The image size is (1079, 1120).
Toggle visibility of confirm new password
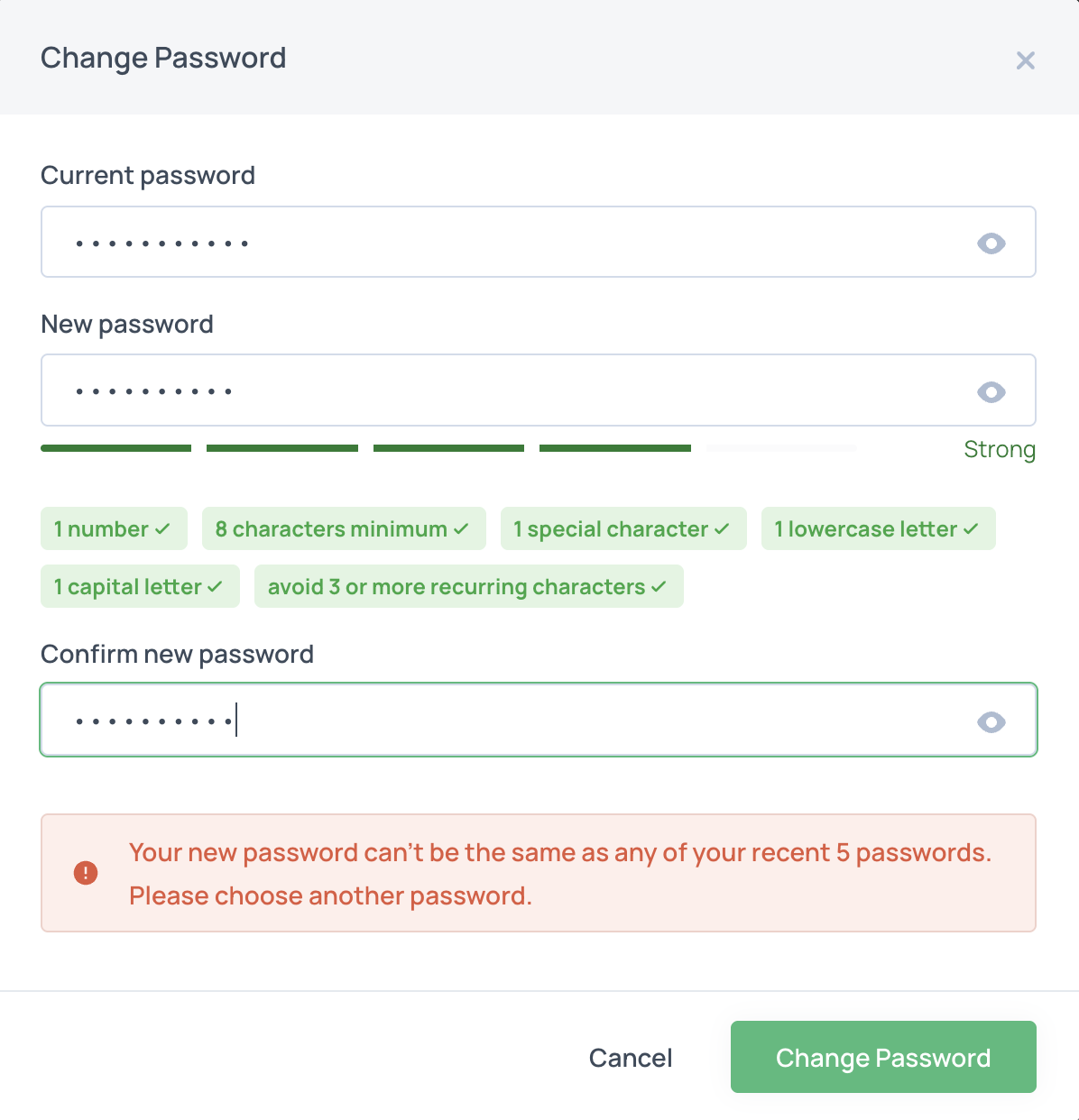pos(991,722)
